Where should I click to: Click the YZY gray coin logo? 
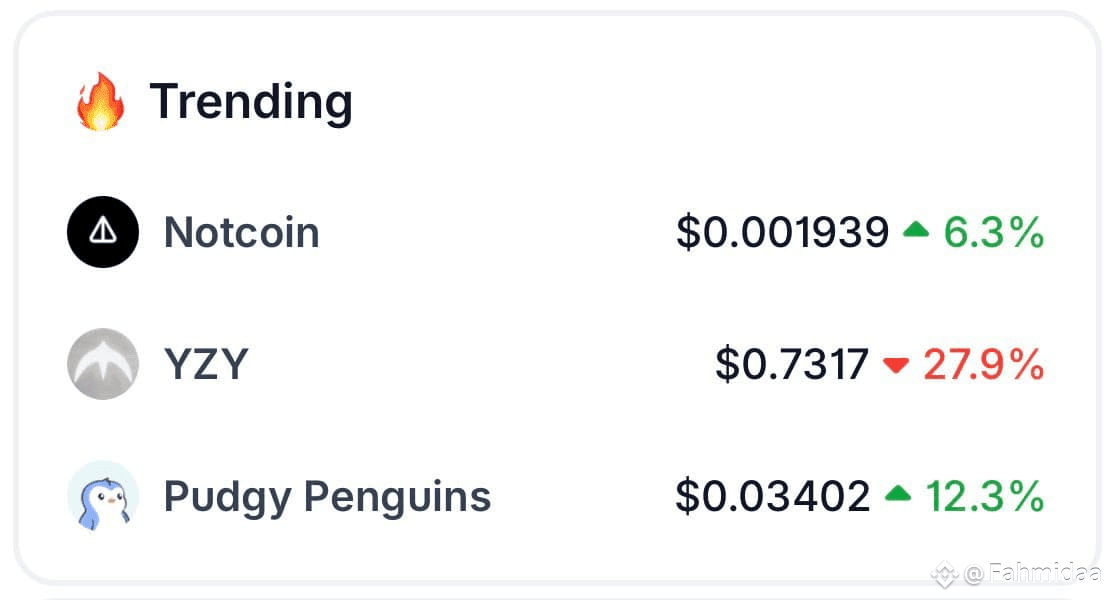click(x=103, y=364)
